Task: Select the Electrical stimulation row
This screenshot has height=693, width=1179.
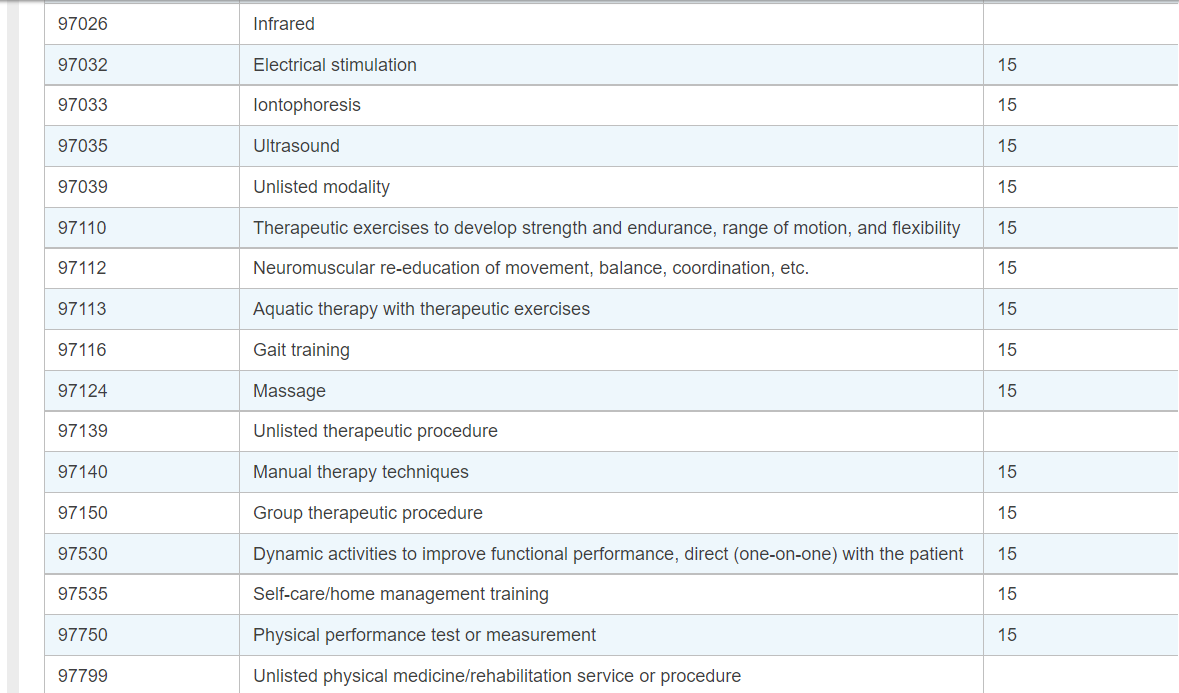Action: pyautogui.click(x=611, y=65)
